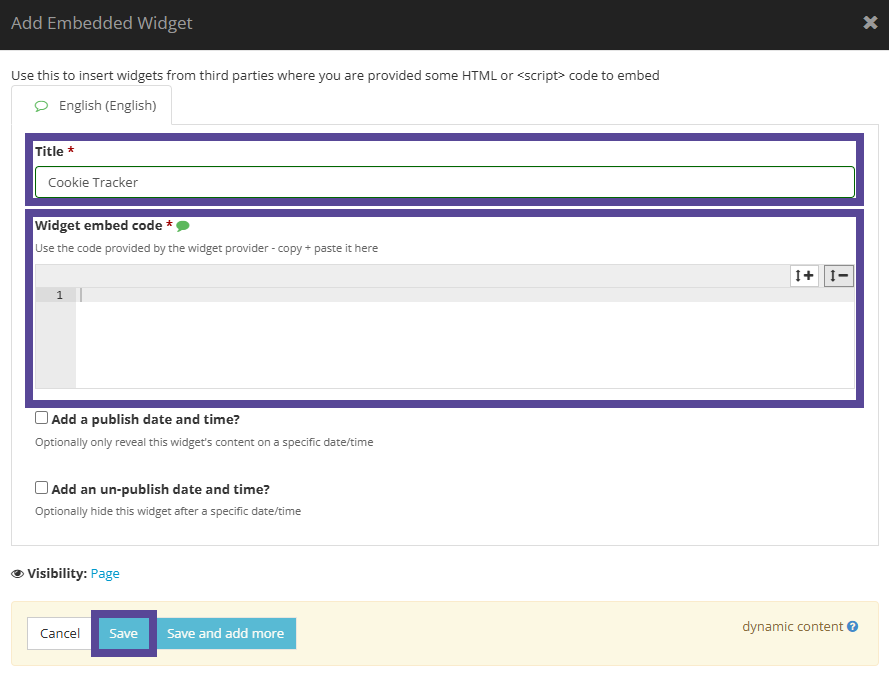Screen dimensions: 889x689
Task: Click the Add Embedded Widget dialog title
Action: [x=101, y=22]
